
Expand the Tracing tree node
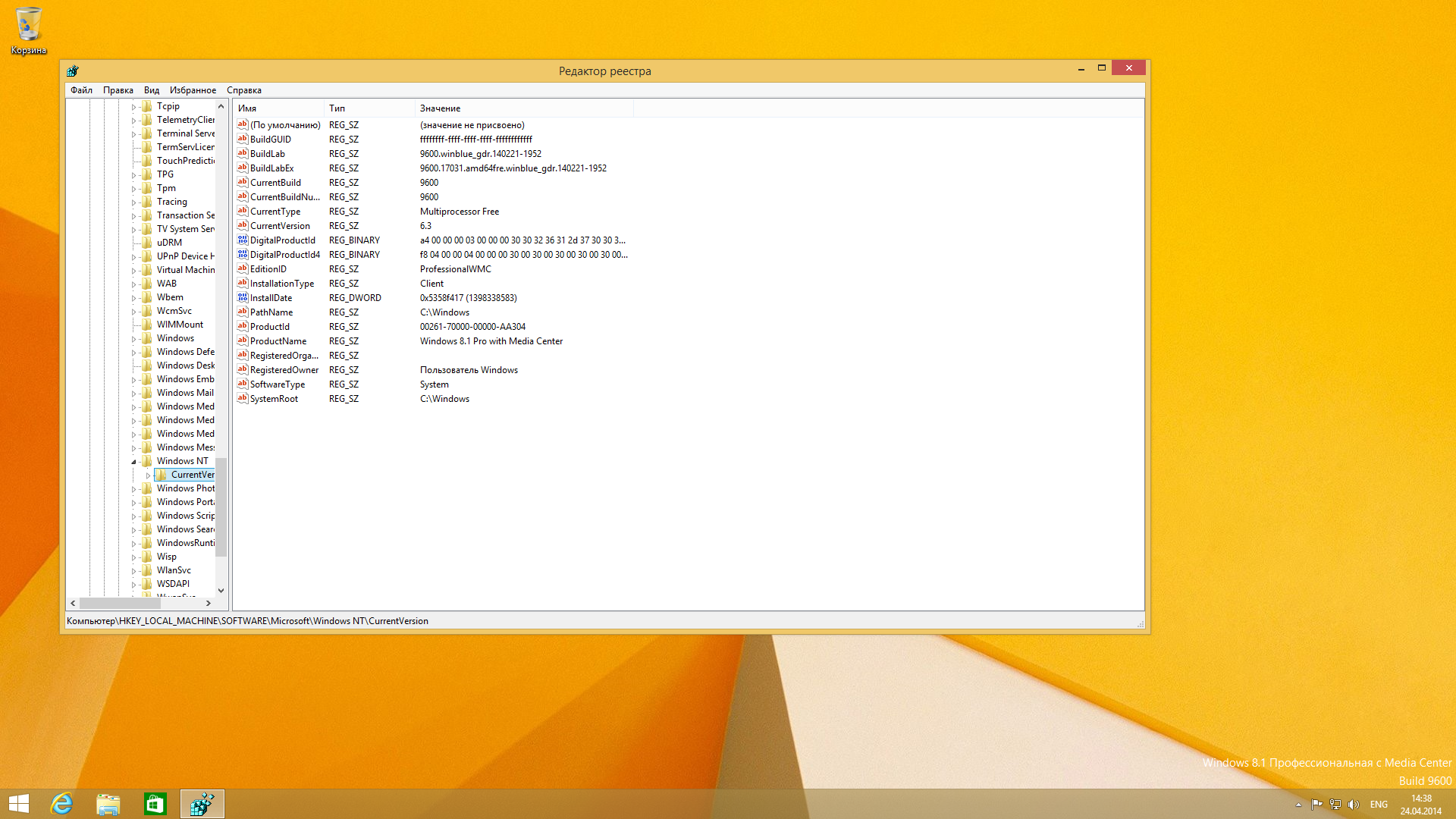pyautogui.click(x=133, y=202)
